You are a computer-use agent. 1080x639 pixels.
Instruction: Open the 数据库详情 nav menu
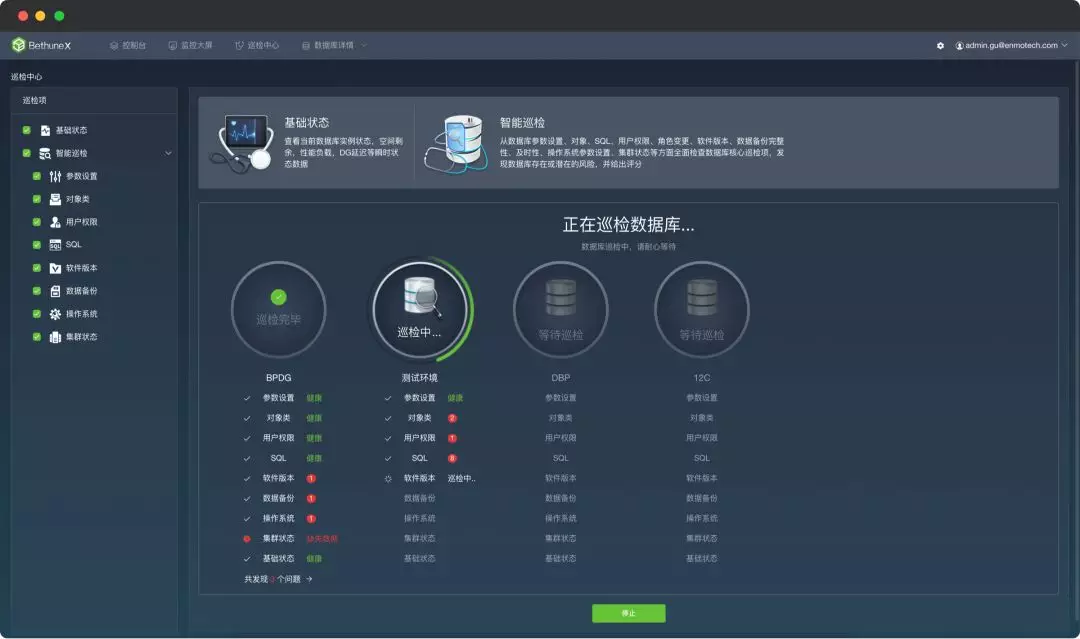[335, 45]
